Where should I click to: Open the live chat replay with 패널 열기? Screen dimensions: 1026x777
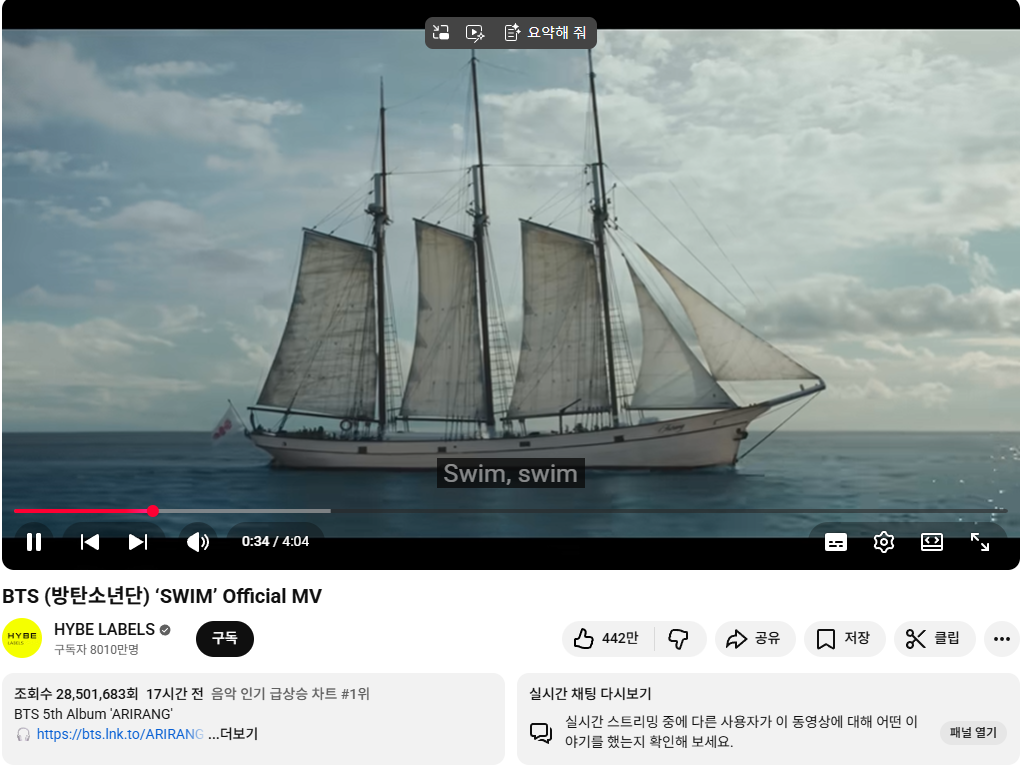(x=973, y=732)
